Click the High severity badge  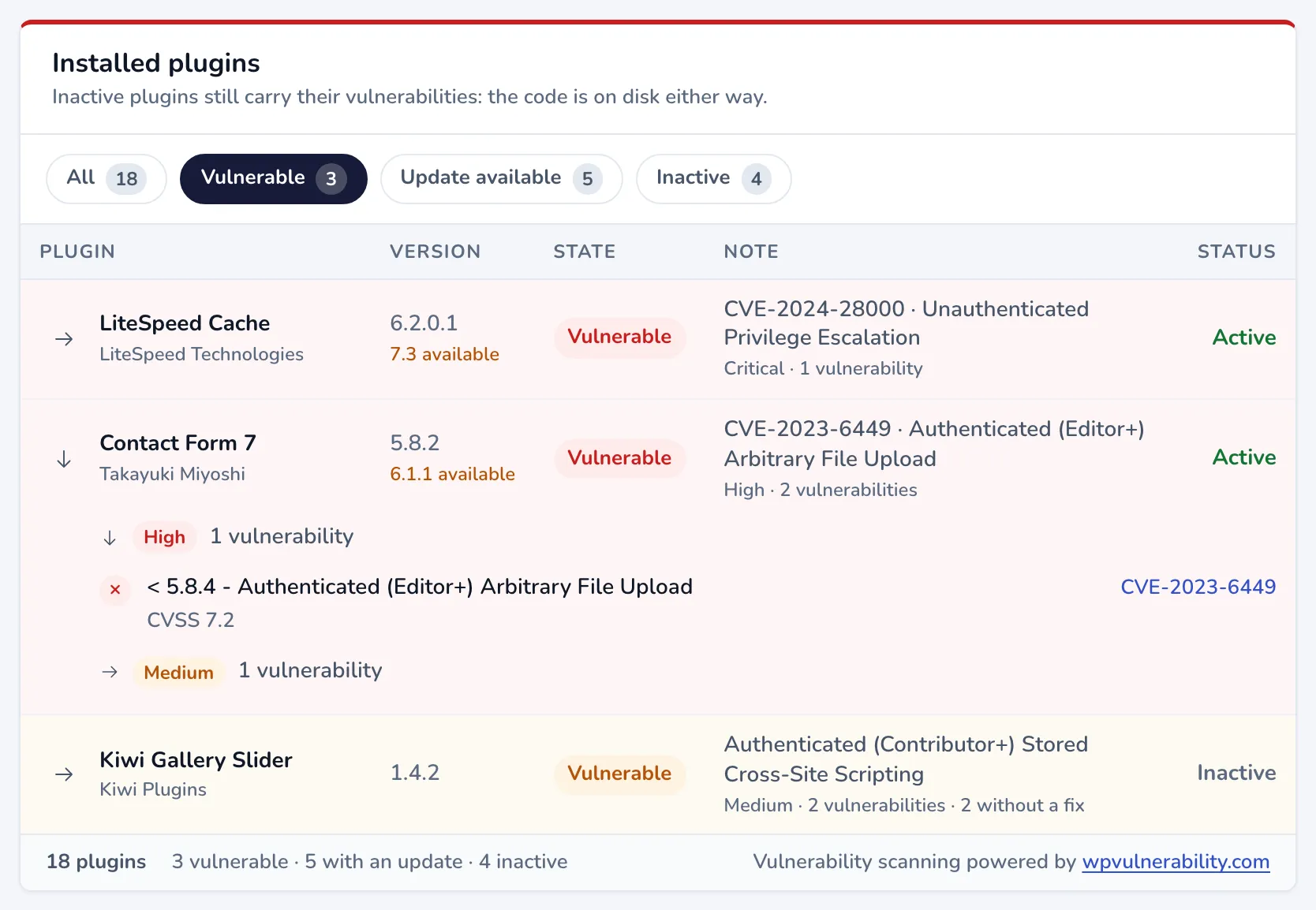point(164,537)
